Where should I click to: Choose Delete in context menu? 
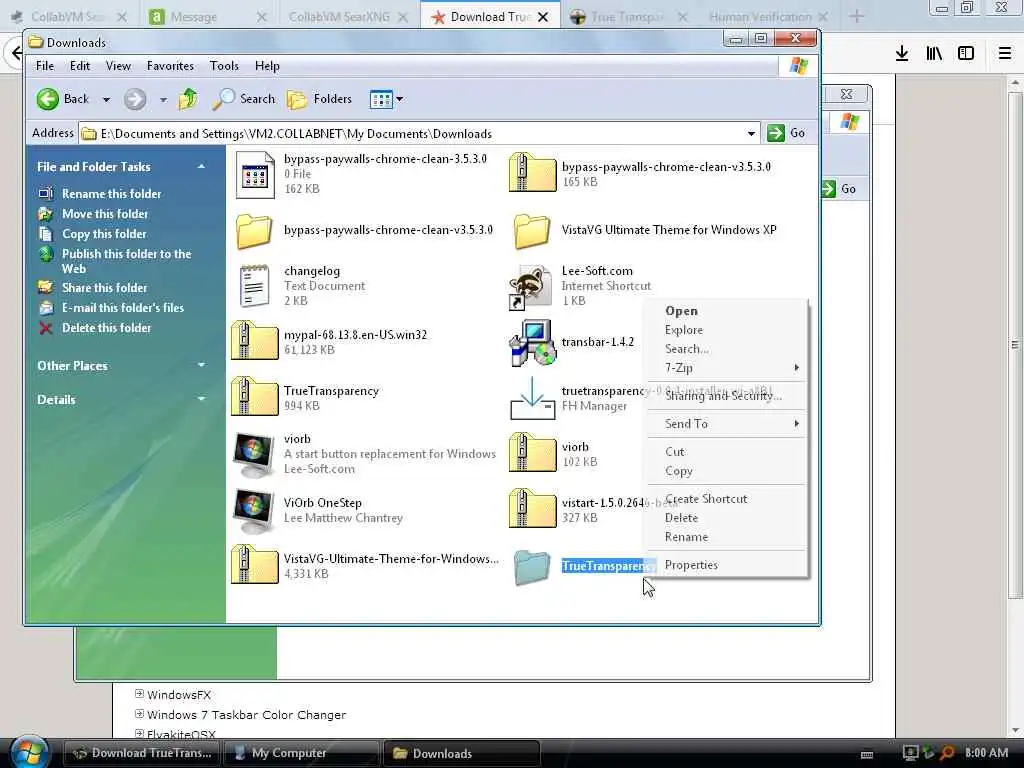click(x=726, y=518)
